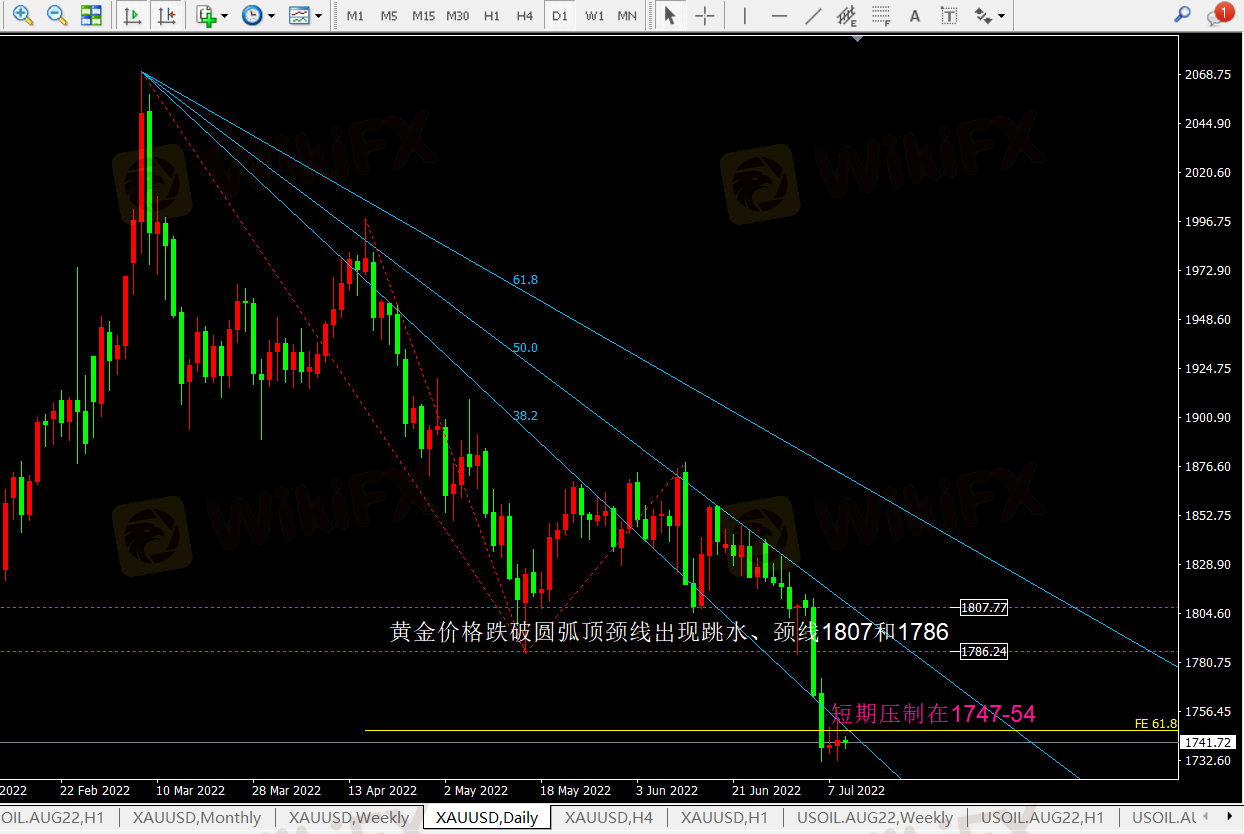This screenshot has width=1244, height=834.
Task: Choose the trendline drawing tool
Action: coord(814,15)
